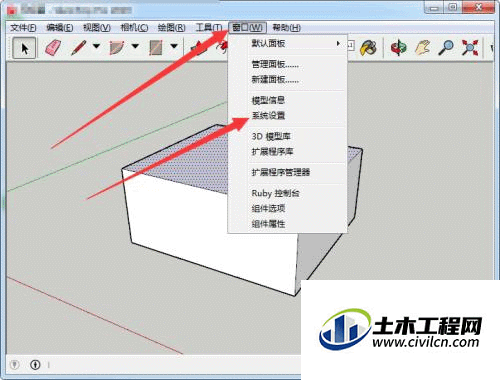The image size is (500, 380).
Task: Open the 帮助(H) menu
Action: coord(286,28)
